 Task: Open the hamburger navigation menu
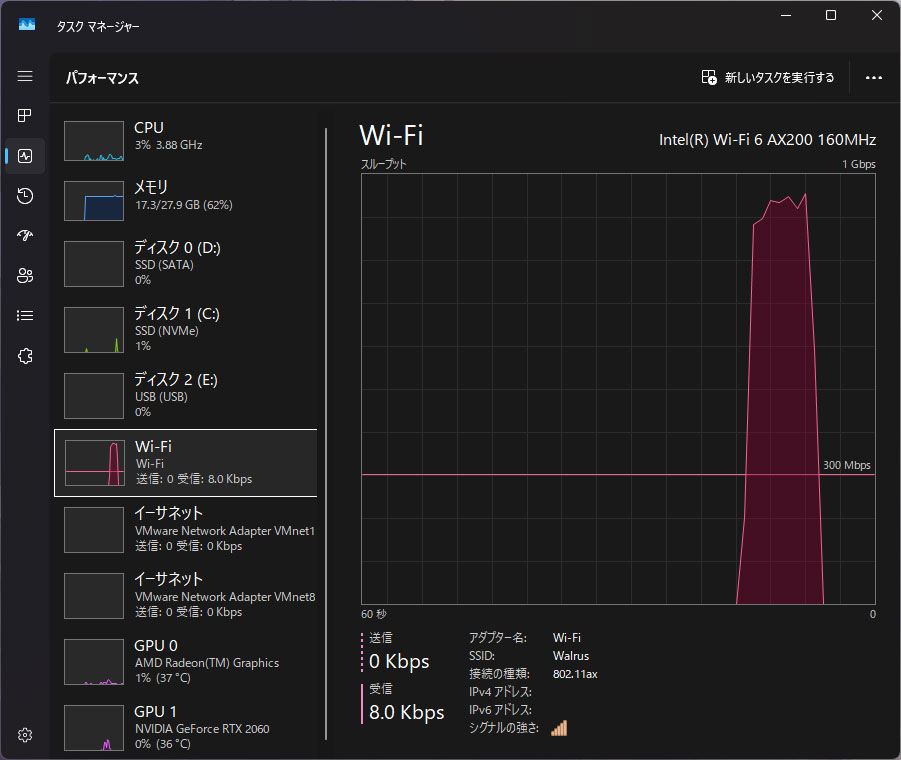point(25,76)
